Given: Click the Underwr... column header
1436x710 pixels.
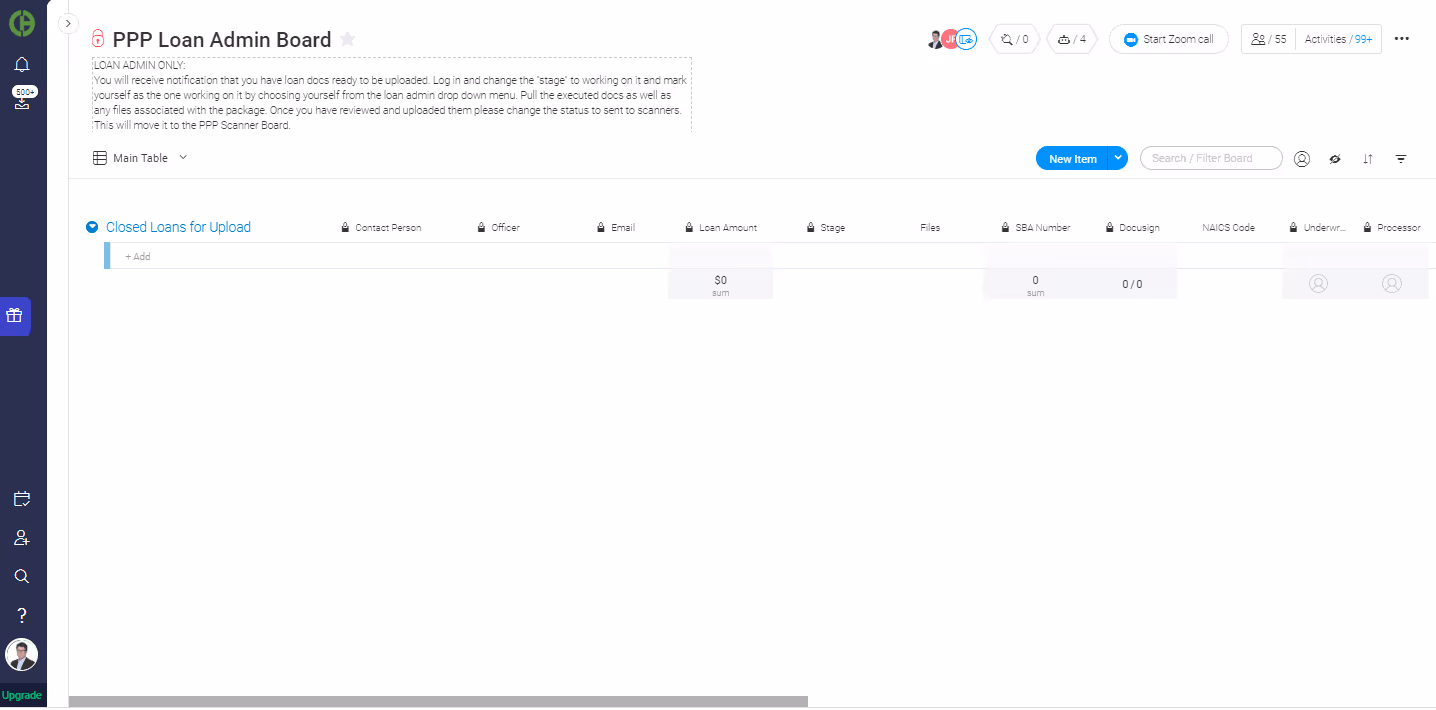Looking at the screenshot, I should pos(1325,228).
